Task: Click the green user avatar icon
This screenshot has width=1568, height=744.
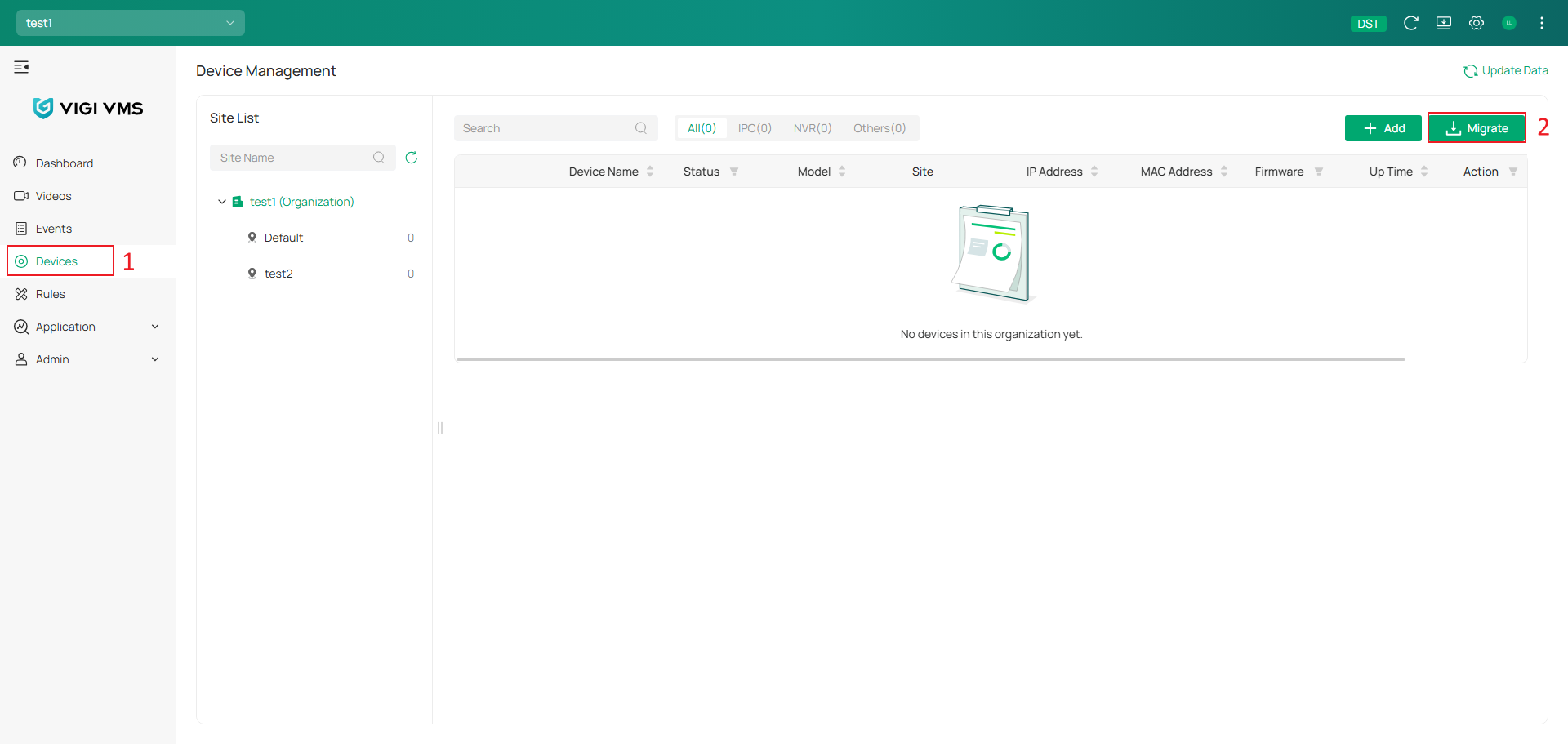Action: pos(1509,23)
